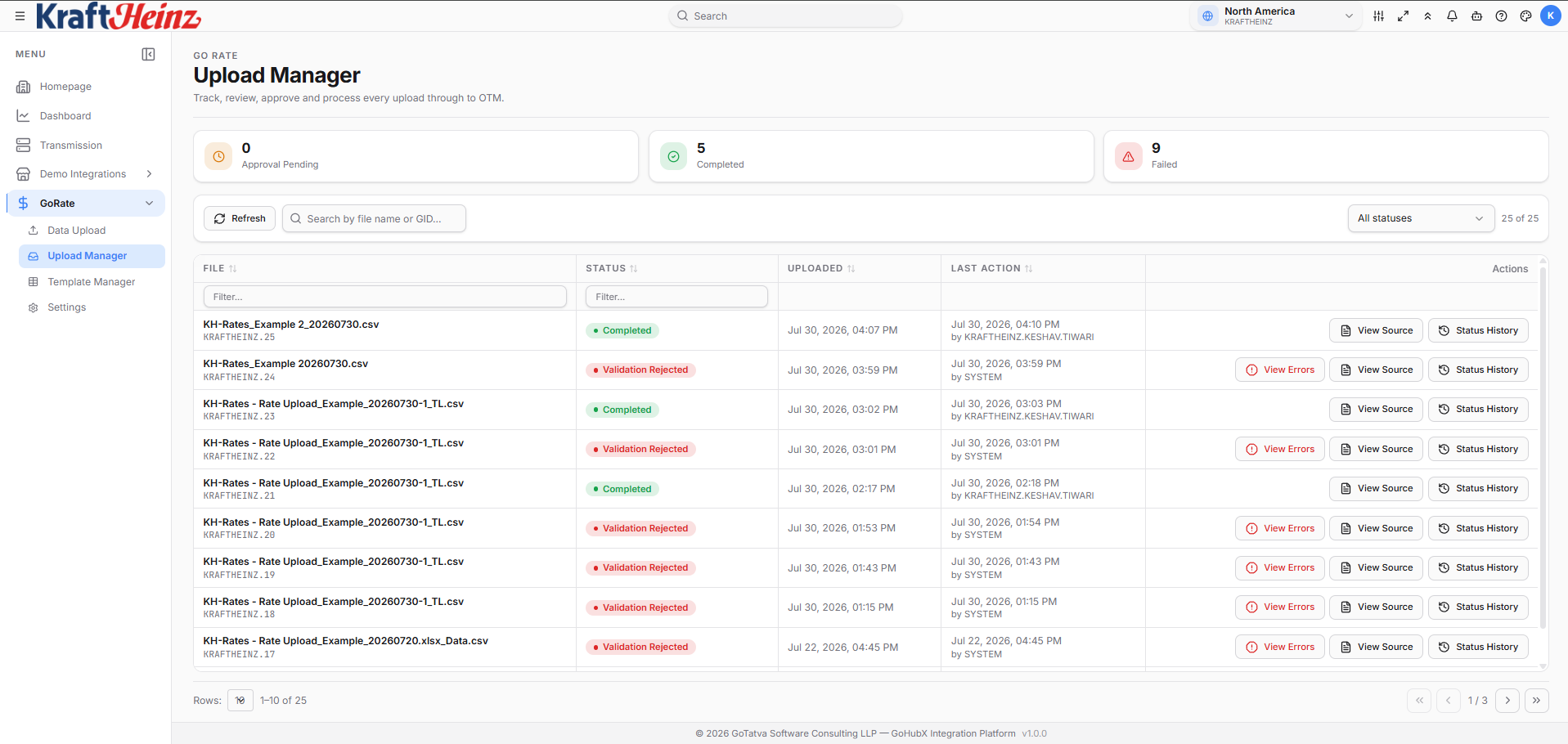Open the North America region dropdown
1568x744 pixels.
click(1275, 16)
